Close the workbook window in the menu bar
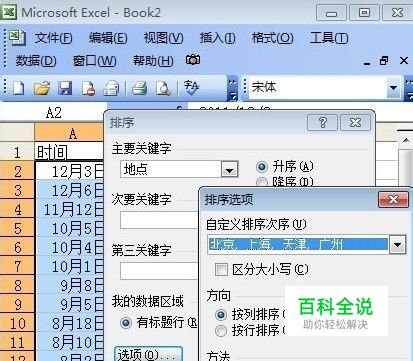 point(404,61)
